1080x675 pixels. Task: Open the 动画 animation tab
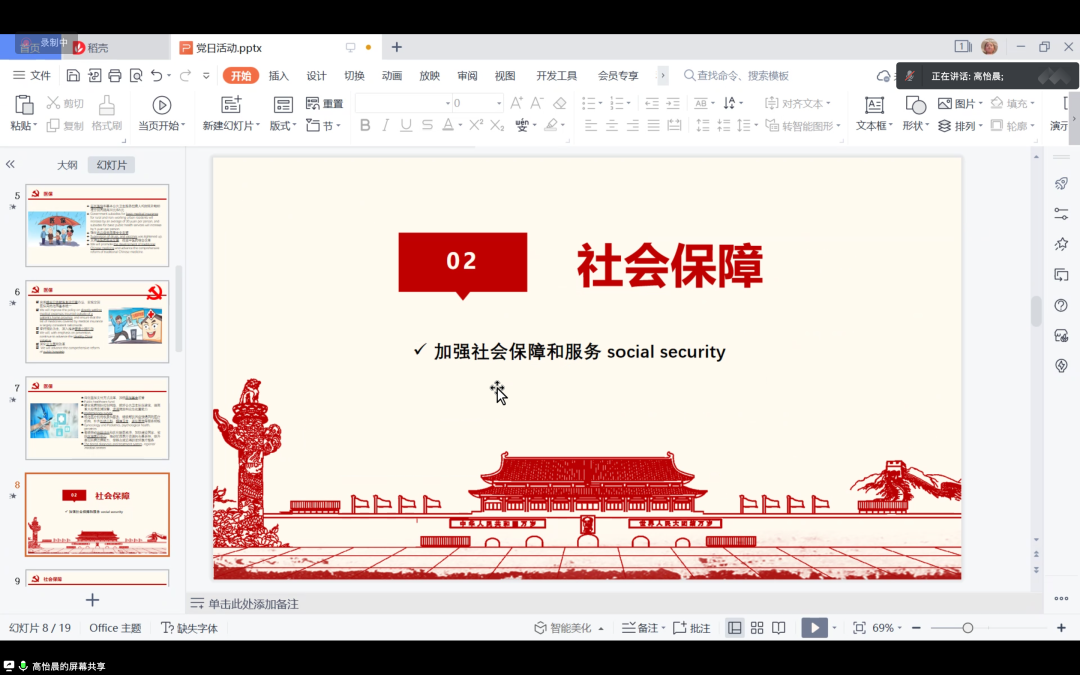coord(392,75)
